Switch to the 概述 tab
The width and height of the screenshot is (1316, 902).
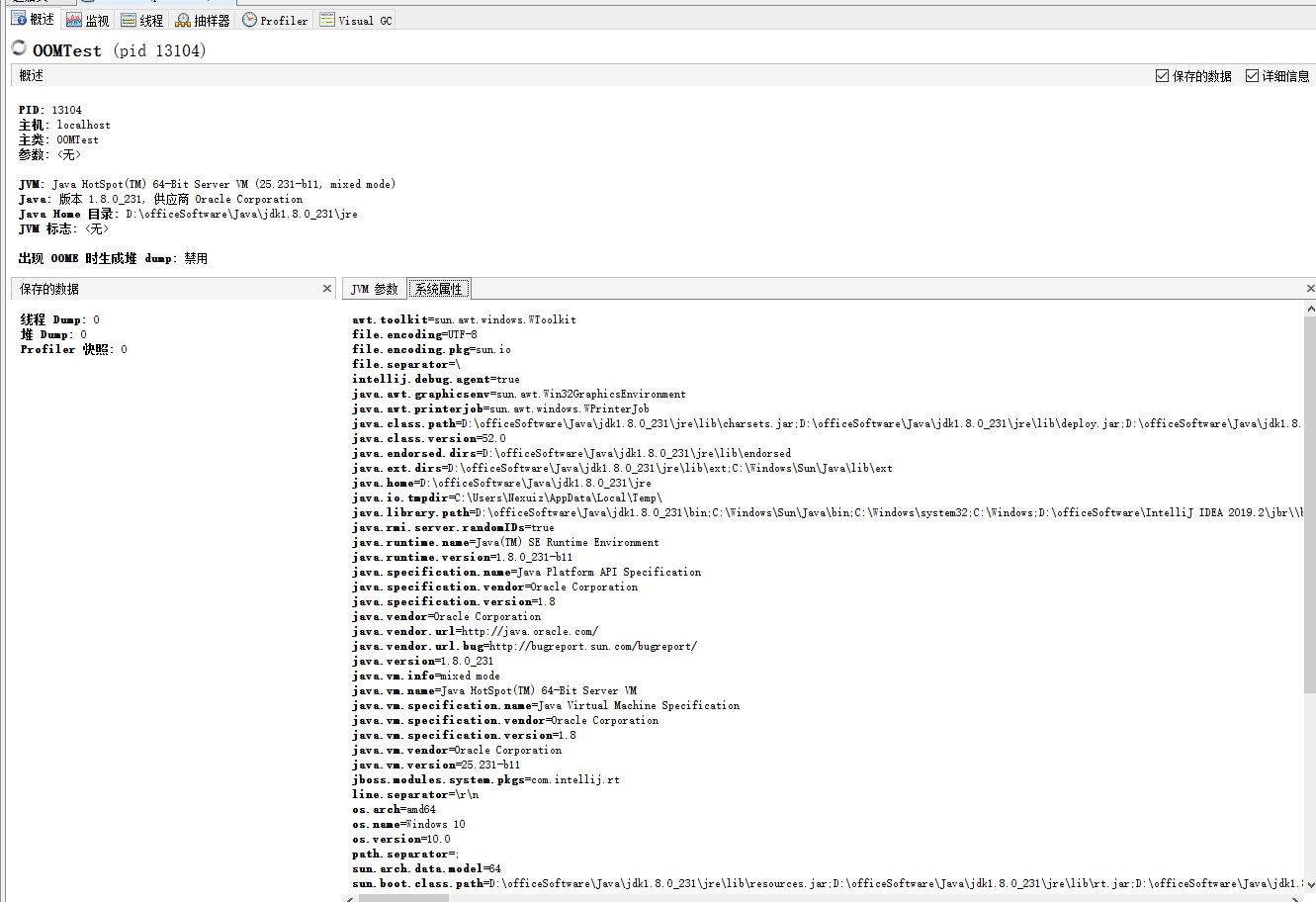[x=33, y=20]
